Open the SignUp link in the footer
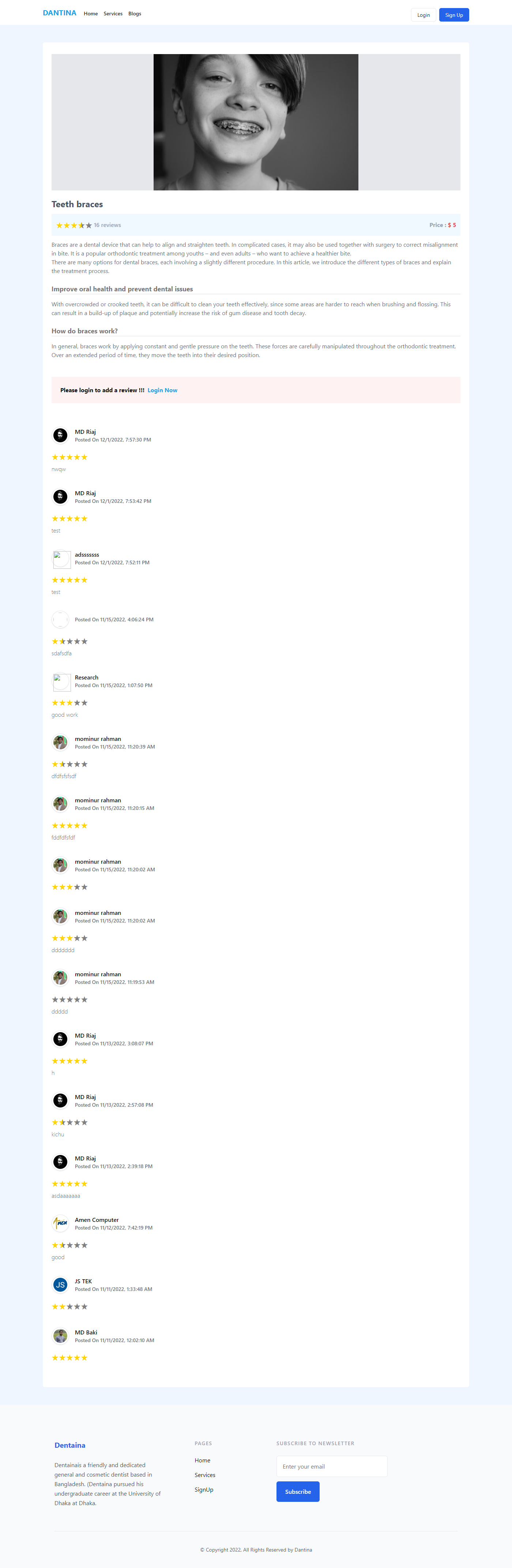Viewport: 512px width, 1568px height. [204, 1489]
